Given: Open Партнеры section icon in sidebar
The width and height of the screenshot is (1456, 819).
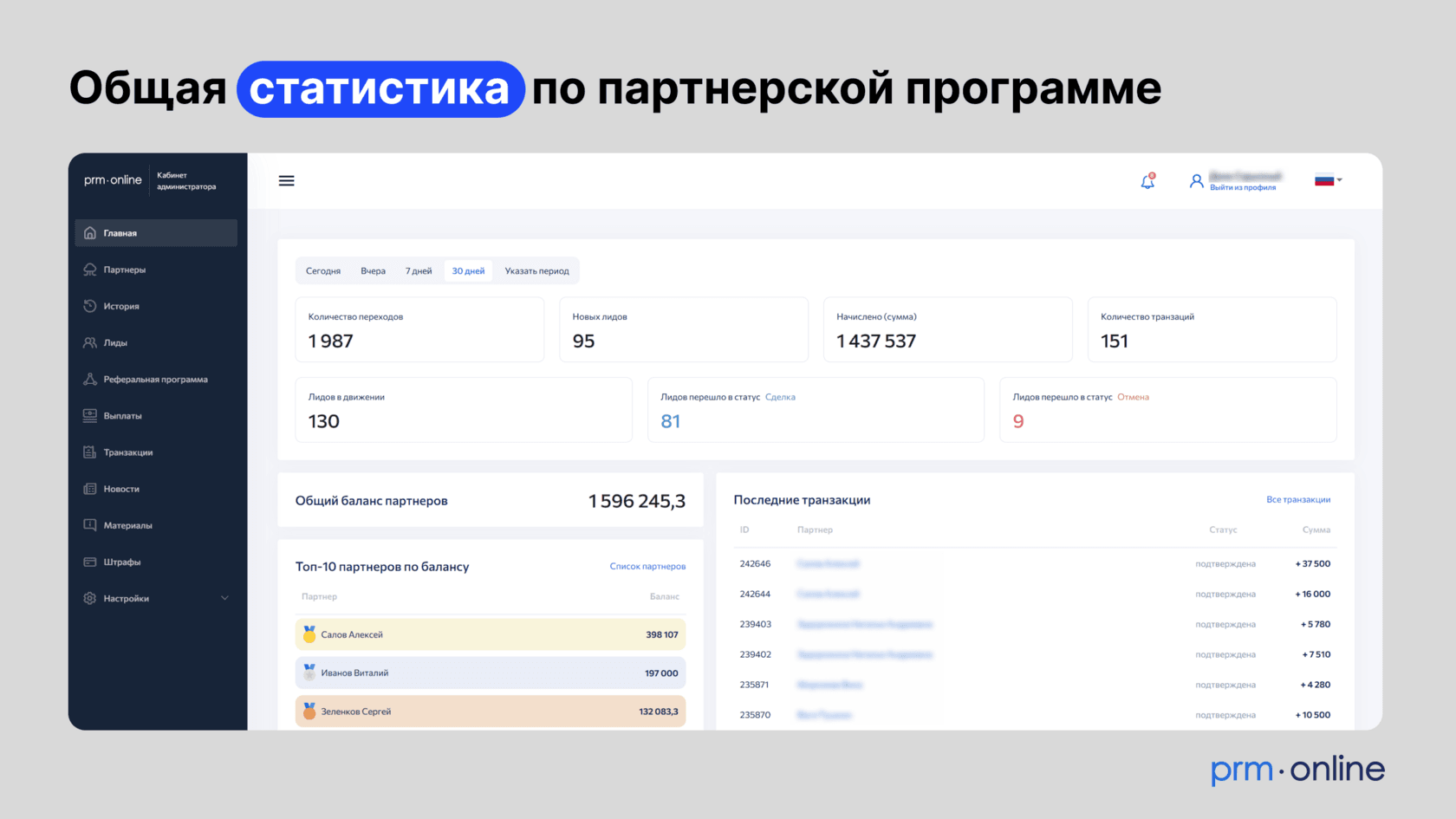Looking at the screenshot, I should [90, 270].
